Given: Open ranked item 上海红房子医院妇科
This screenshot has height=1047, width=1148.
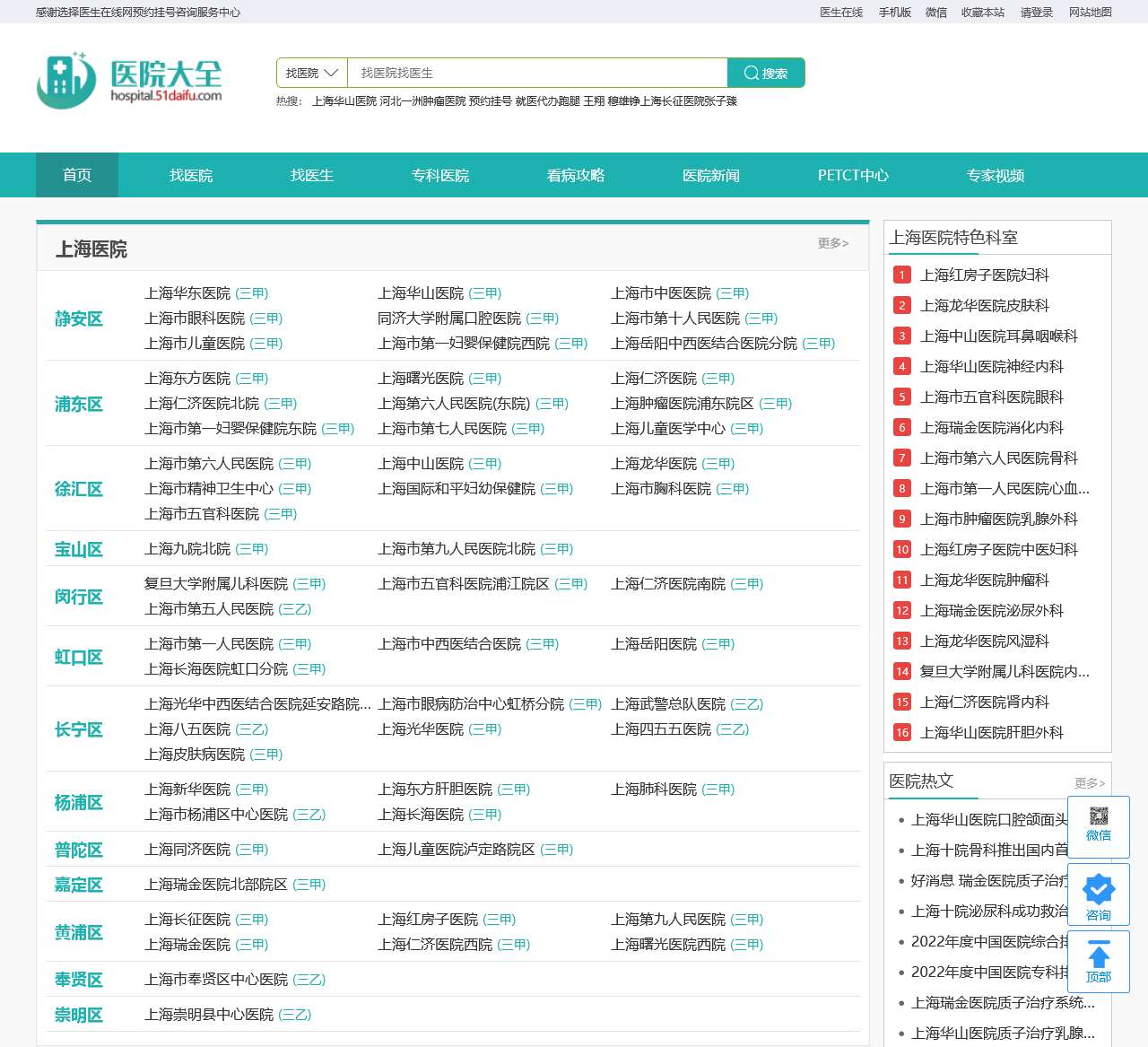Looking at the screenshot, I should 985,275.
